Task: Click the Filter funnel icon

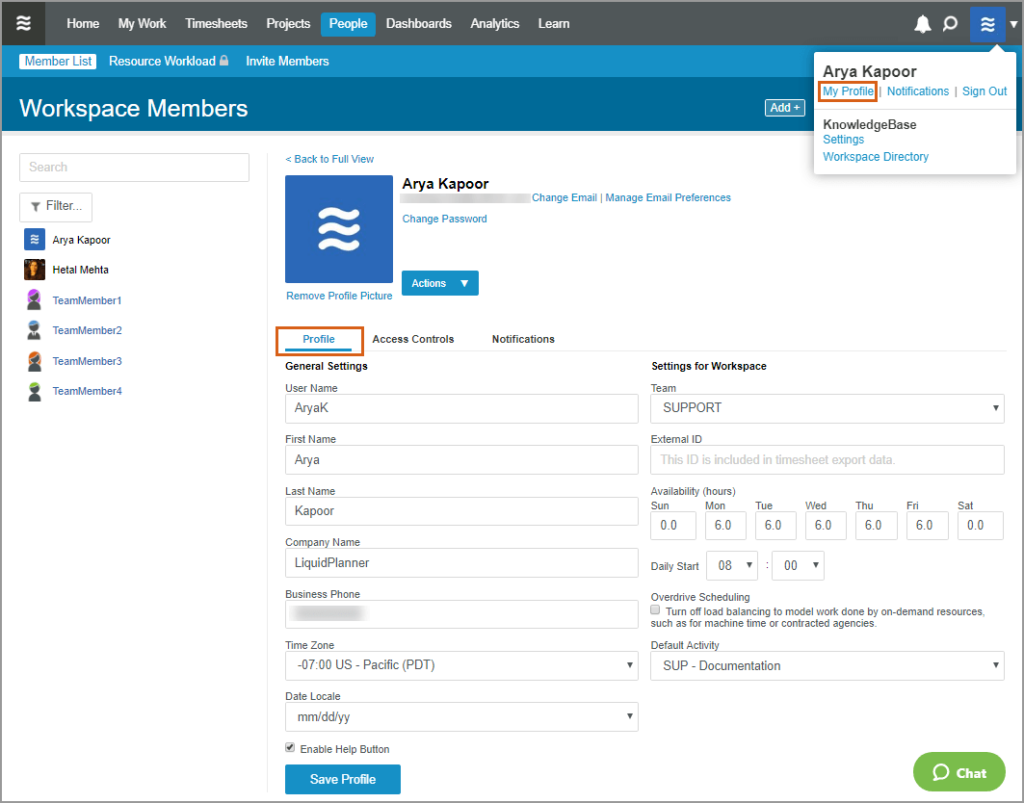Action: pos(36,206)
